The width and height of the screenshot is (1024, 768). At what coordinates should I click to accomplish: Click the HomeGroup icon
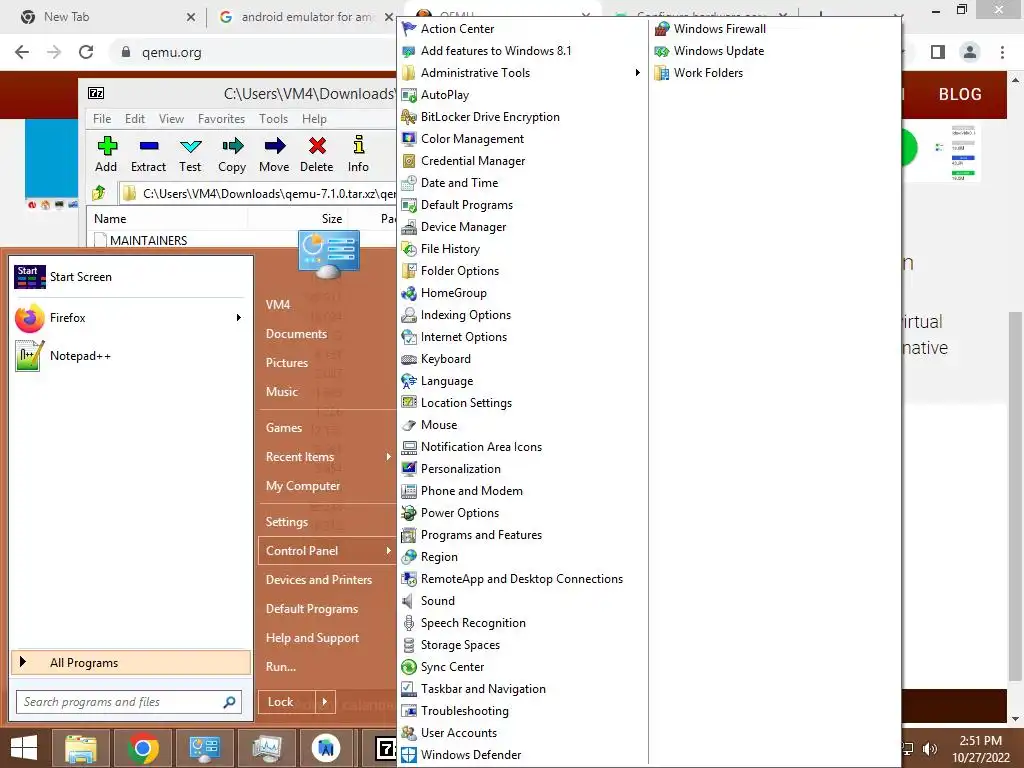tap(409, 293)
